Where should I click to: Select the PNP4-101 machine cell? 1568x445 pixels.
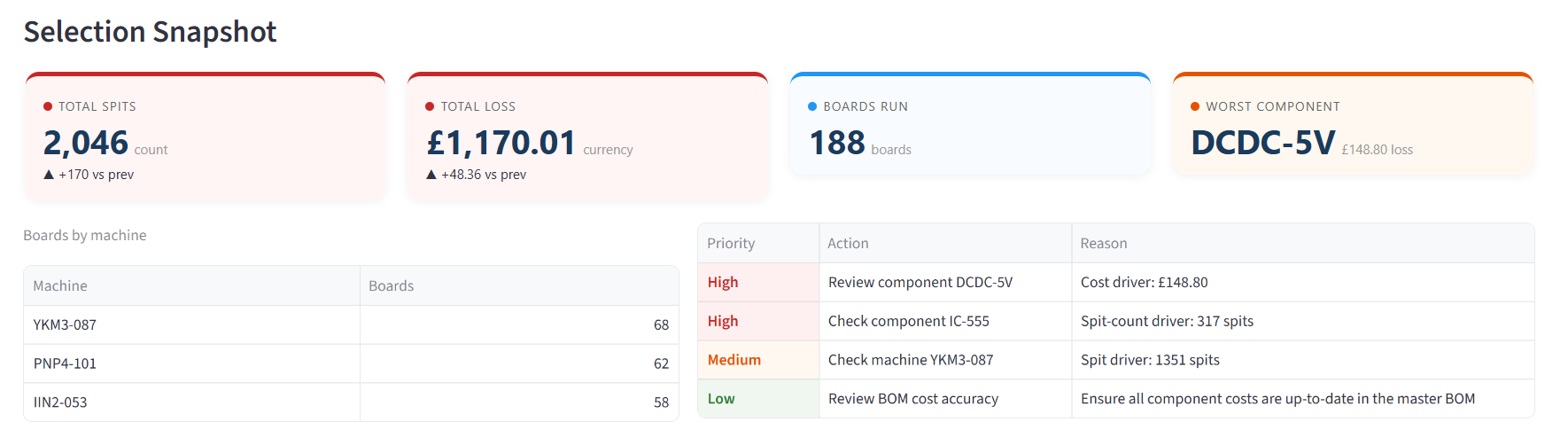click(192, 363)
